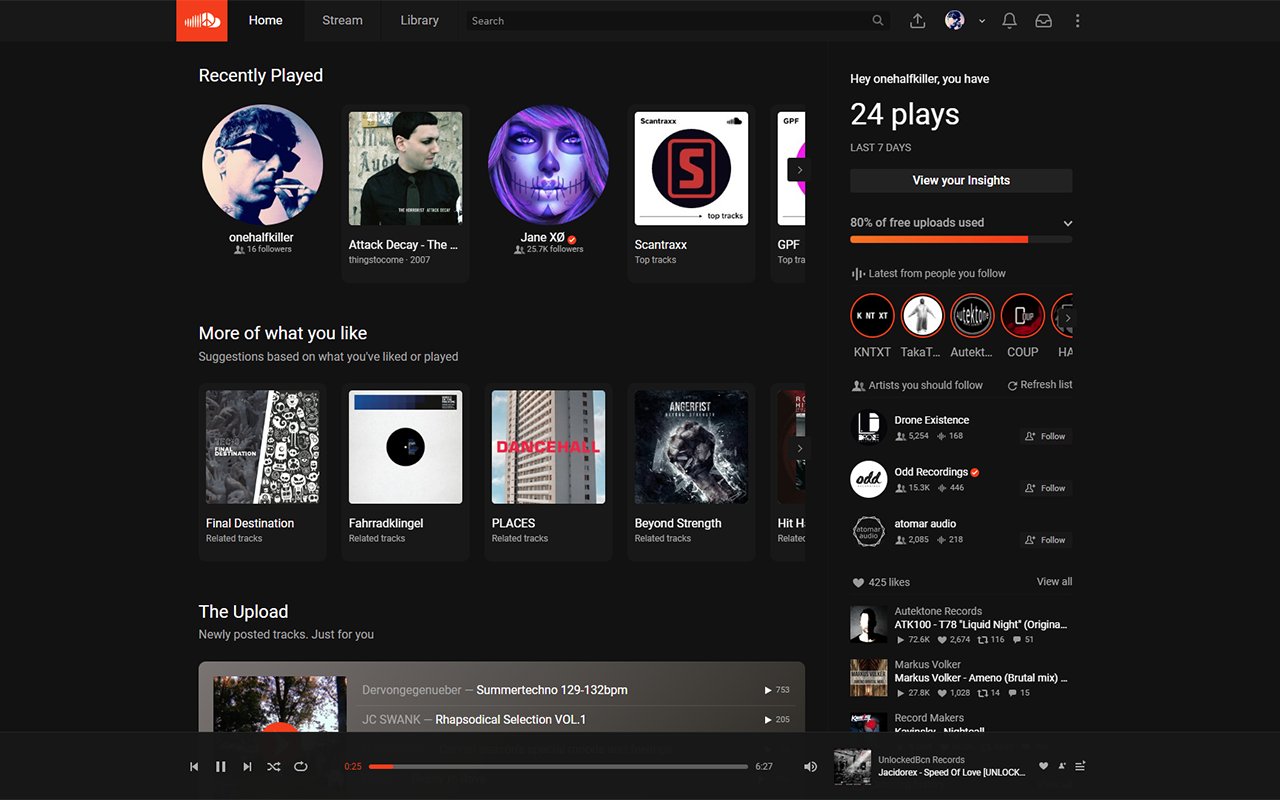The image size is (1280, 800).
Task: Open Beyond Strength Angerfist cover
Action: (x=691, y=447)
